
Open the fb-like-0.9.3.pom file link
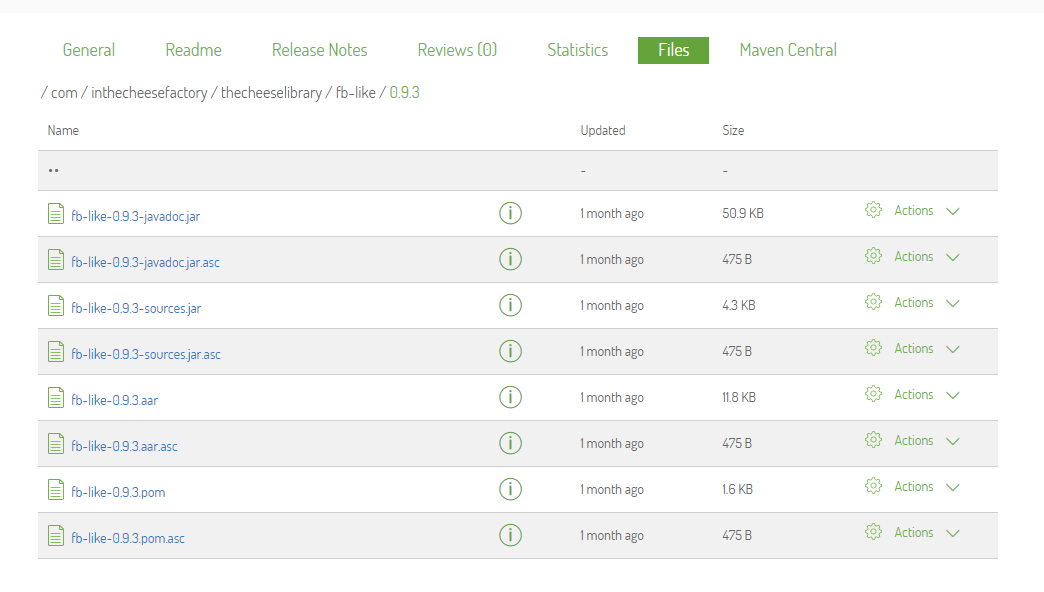coord(118,492)
